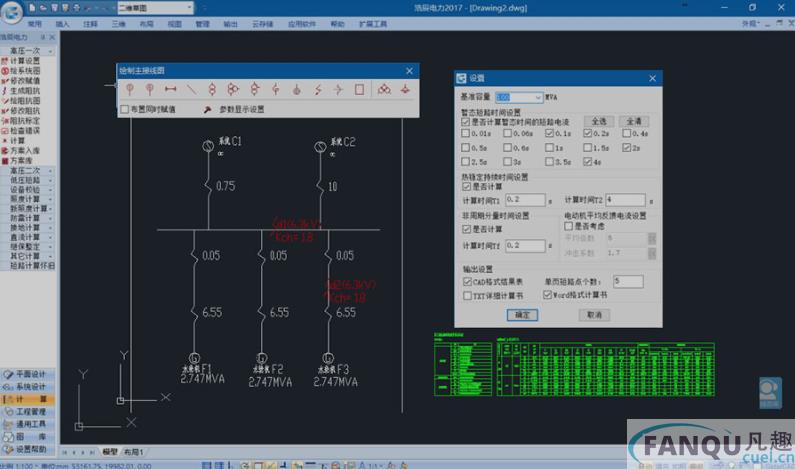Select the three-winding transformer icon
The image size is (795, 469).
[233, 89]
